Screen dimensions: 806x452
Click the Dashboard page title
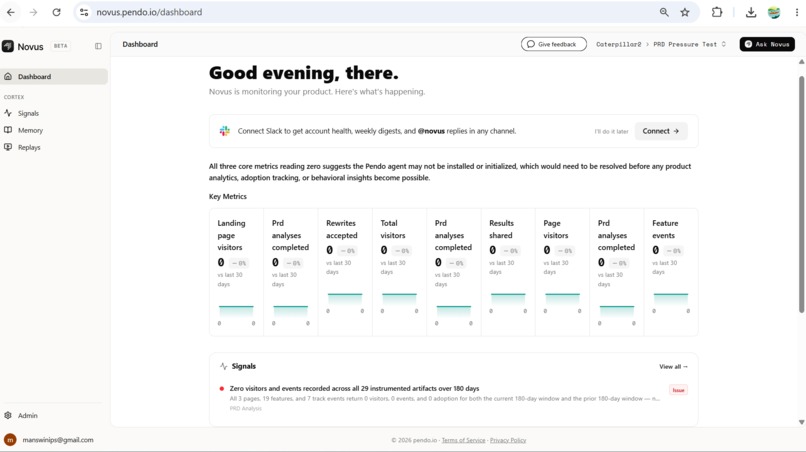pos(140,44)
